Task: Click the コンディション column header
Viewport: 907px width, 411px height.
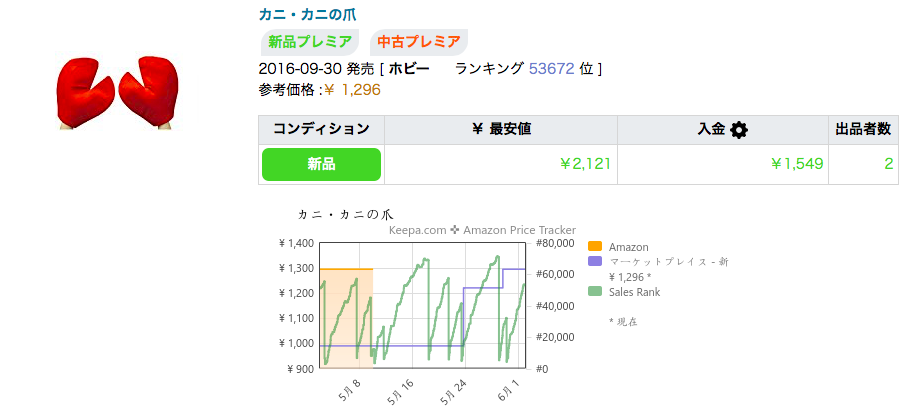Action: pos(321,130)
